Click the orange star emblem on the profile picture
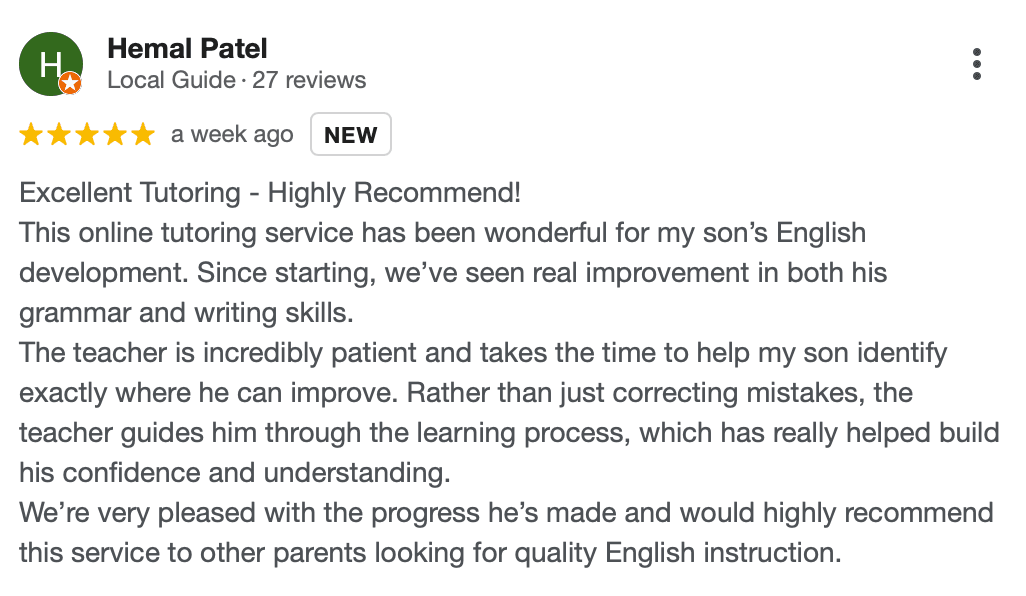This screenshot has height=596, width=1026. [x=70, y=84]
